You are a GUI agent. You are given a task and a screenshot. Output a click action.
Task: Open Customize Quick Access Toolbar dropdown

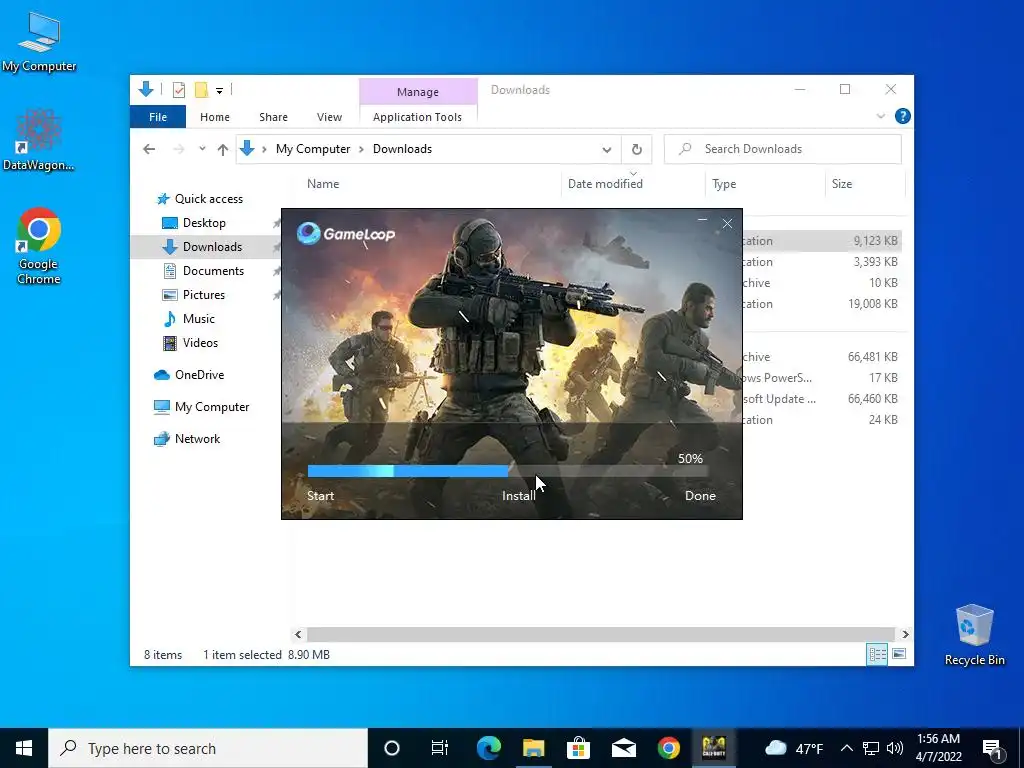(219, 91)
